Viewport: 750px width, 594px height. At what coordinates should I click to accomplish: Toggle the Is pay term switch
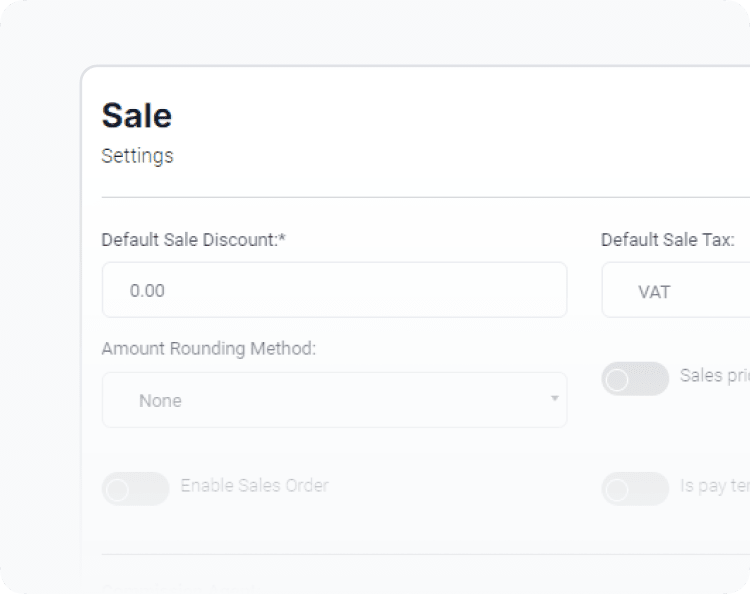(x=634, y=489)
